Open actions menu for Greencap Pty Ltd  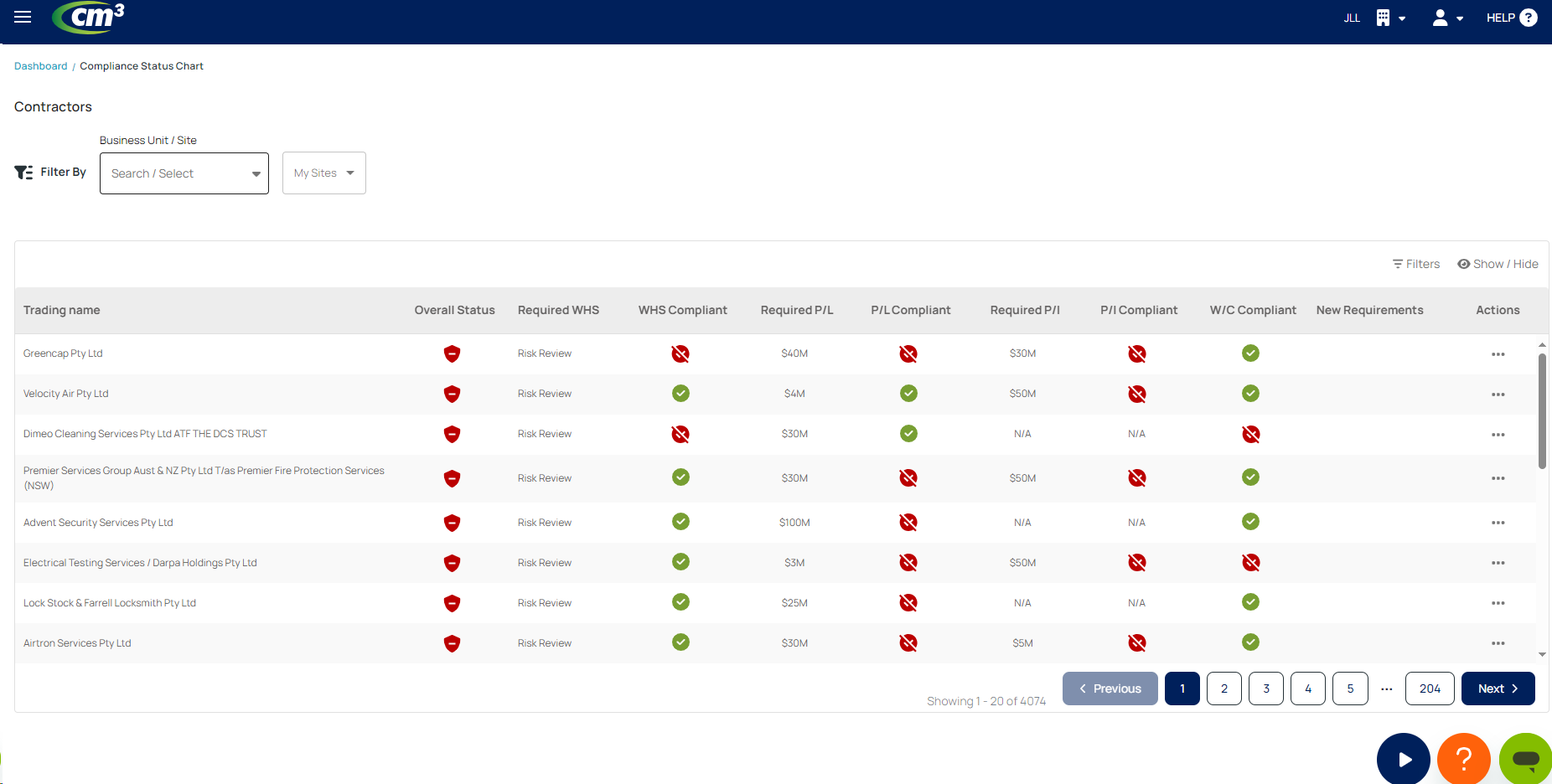click(x=1498, y=354)
